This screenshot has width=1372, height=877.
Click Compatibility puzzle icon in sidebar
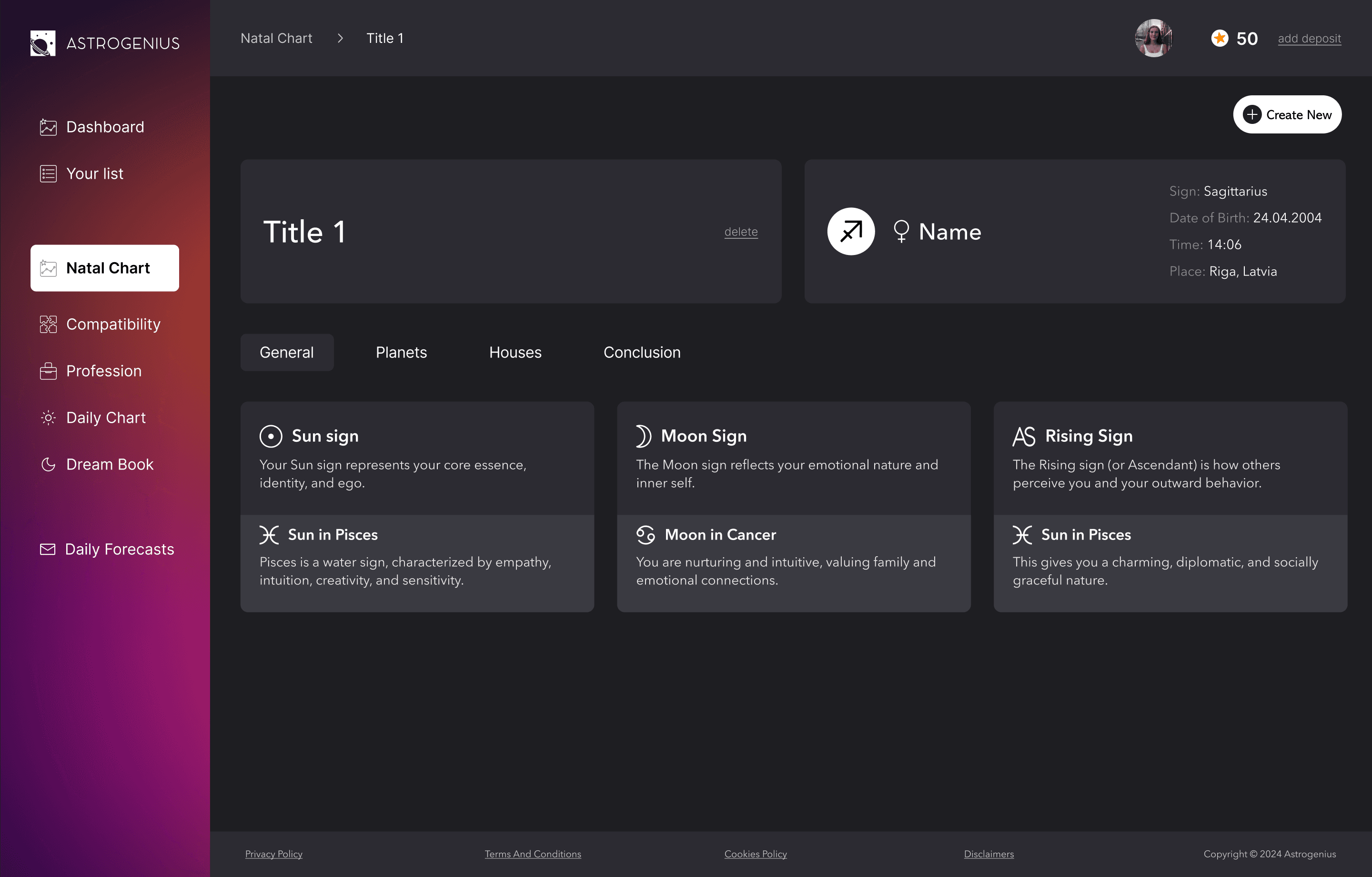point(49,325)
